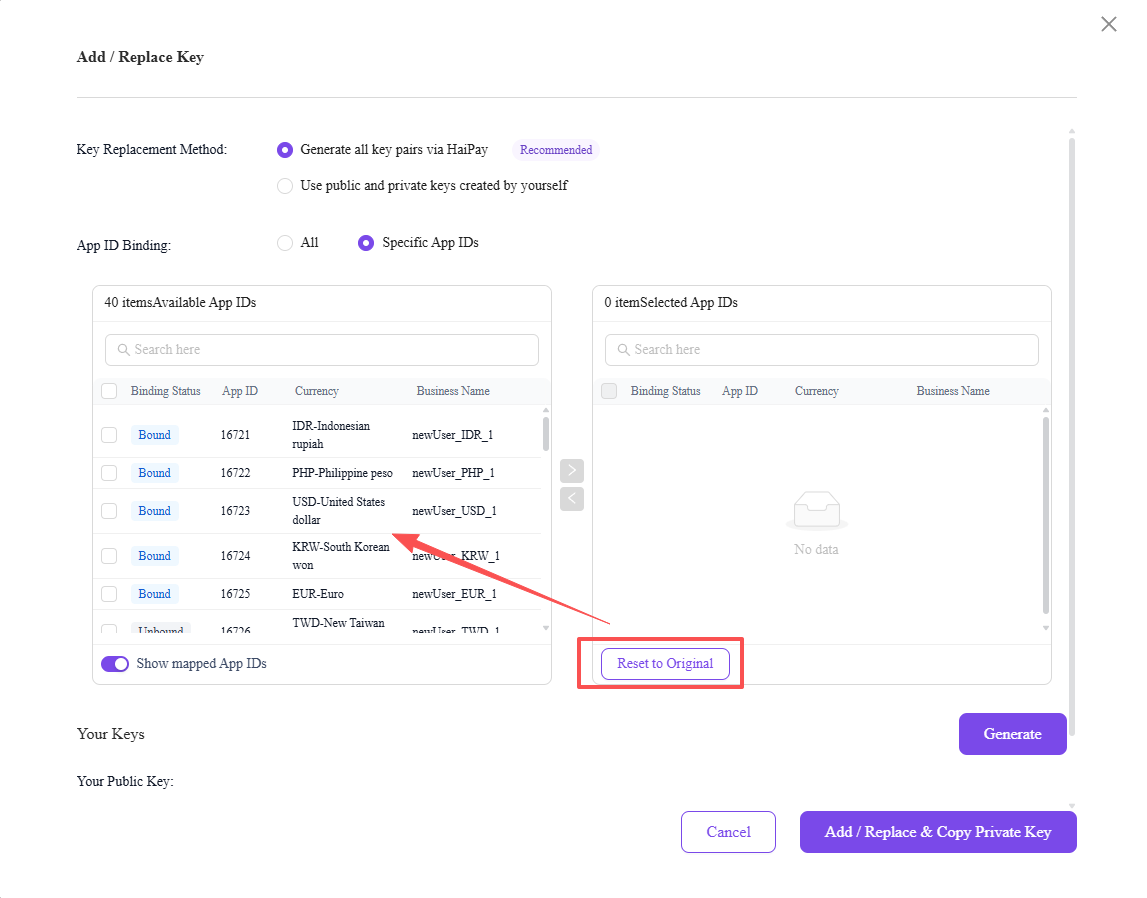
Task: Close the Add / Replace Key dialog
Action: 1108,24
